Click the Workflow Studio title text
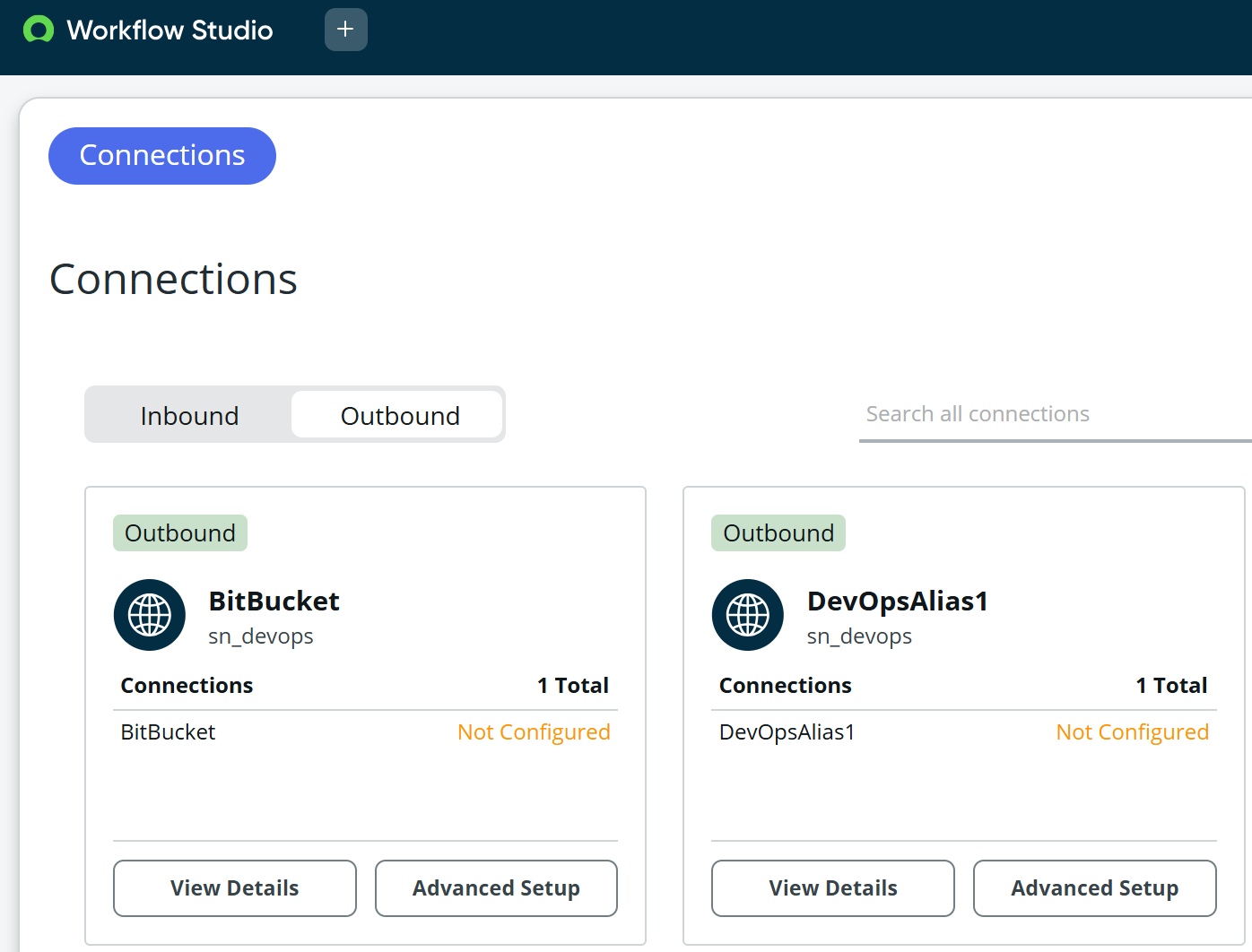 pos(170,30)
